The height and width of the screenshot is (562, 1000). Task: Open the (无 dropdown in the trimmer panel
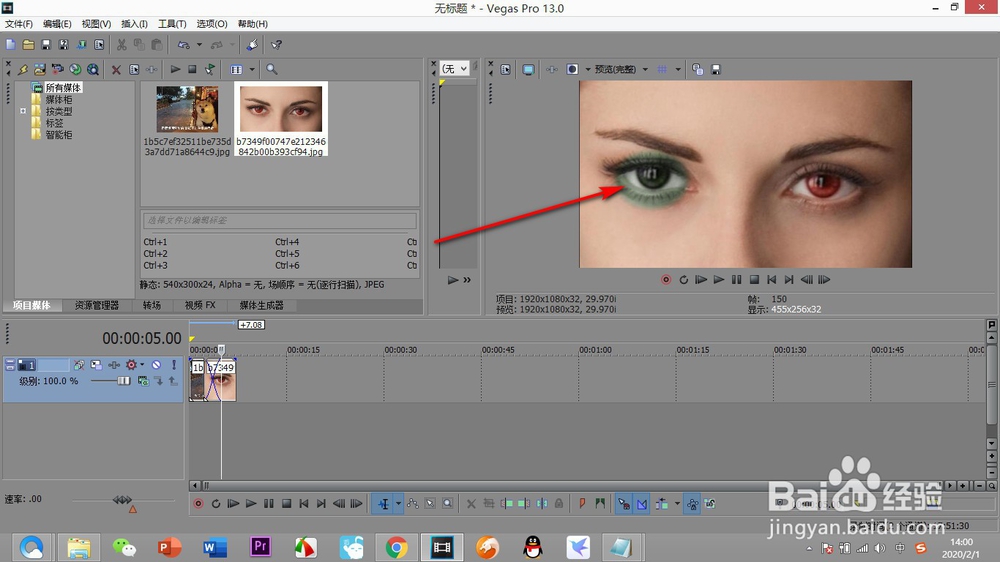pos(455,68)
